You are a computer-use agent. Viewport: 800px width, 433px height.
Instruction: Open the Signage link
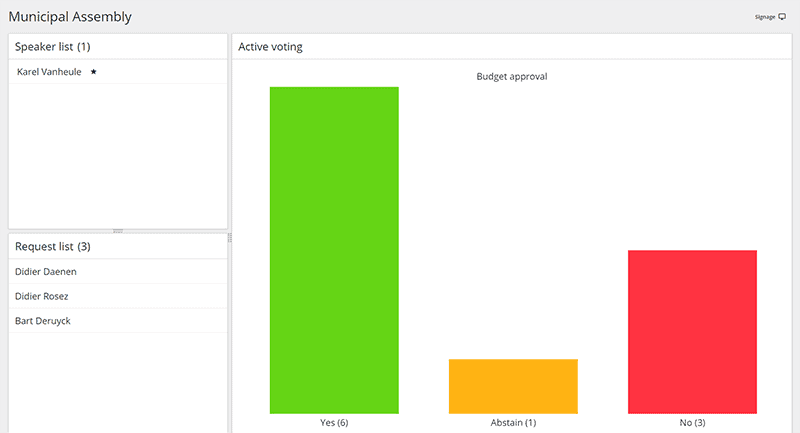pos(765,17)
